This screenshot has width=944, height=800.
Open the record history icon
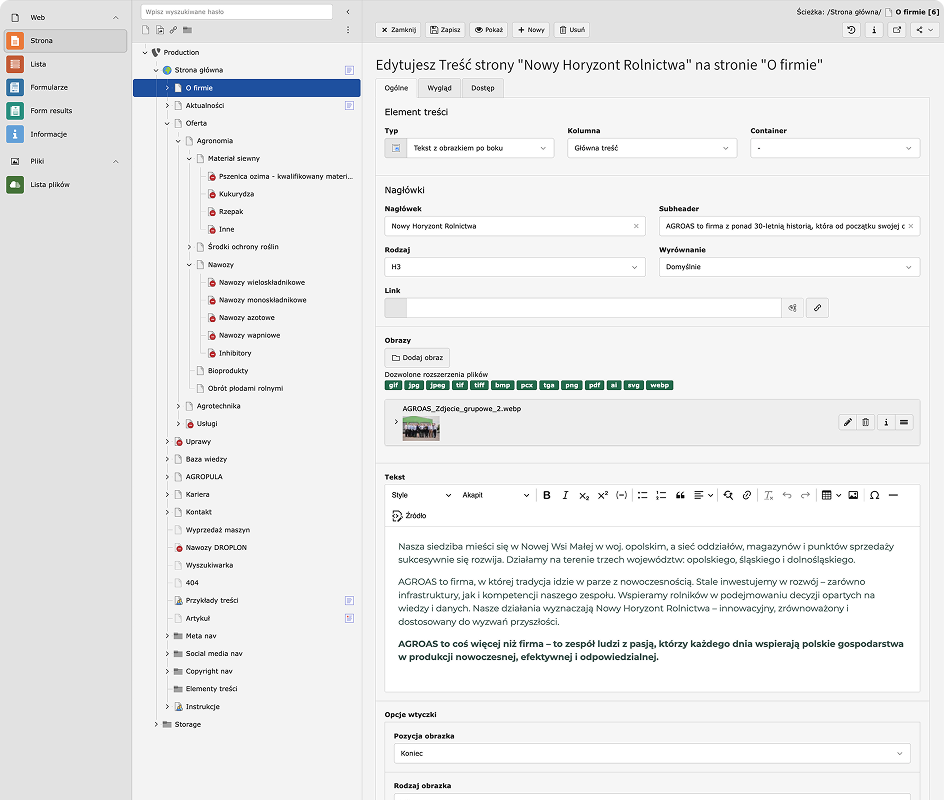click(851, 30)
